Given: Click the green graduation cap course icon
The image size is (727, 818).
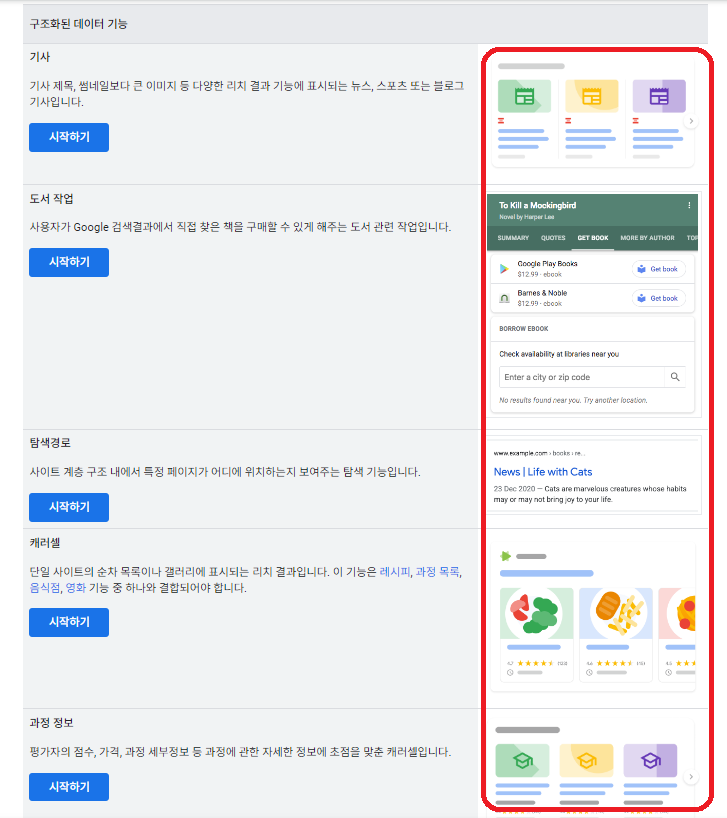Looking at the screenshot, I should click(522, 761).
